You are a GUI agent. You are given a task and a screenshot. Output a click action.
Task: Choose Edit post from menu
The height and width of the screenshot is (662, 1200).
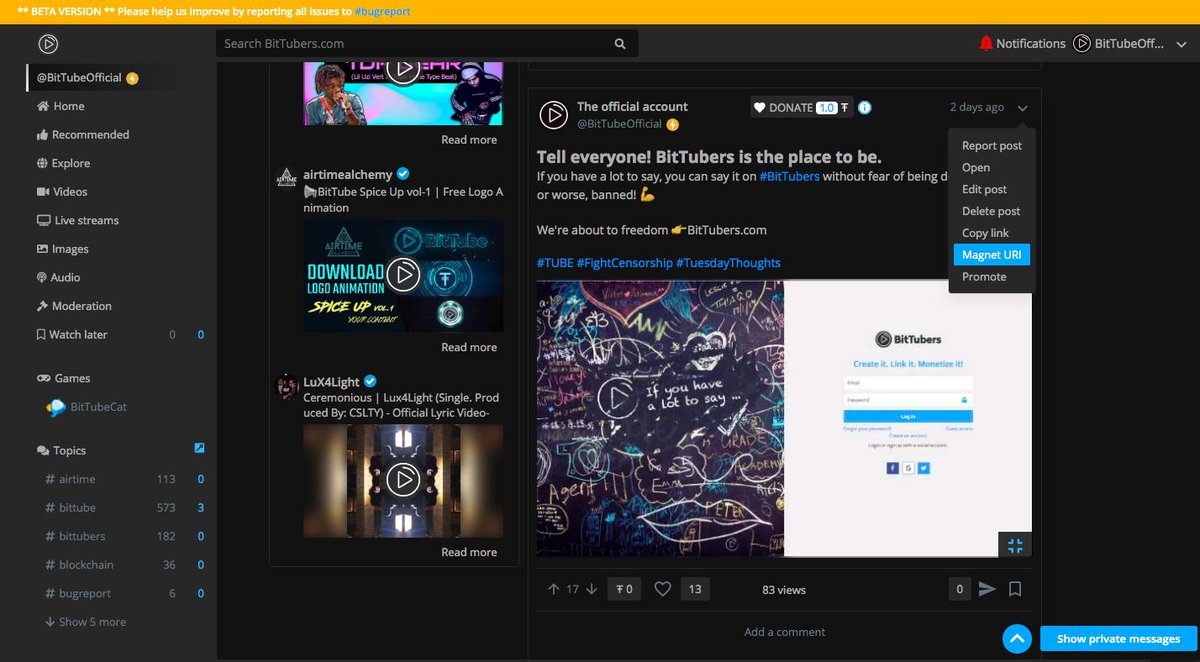click(x=984, y=189)
